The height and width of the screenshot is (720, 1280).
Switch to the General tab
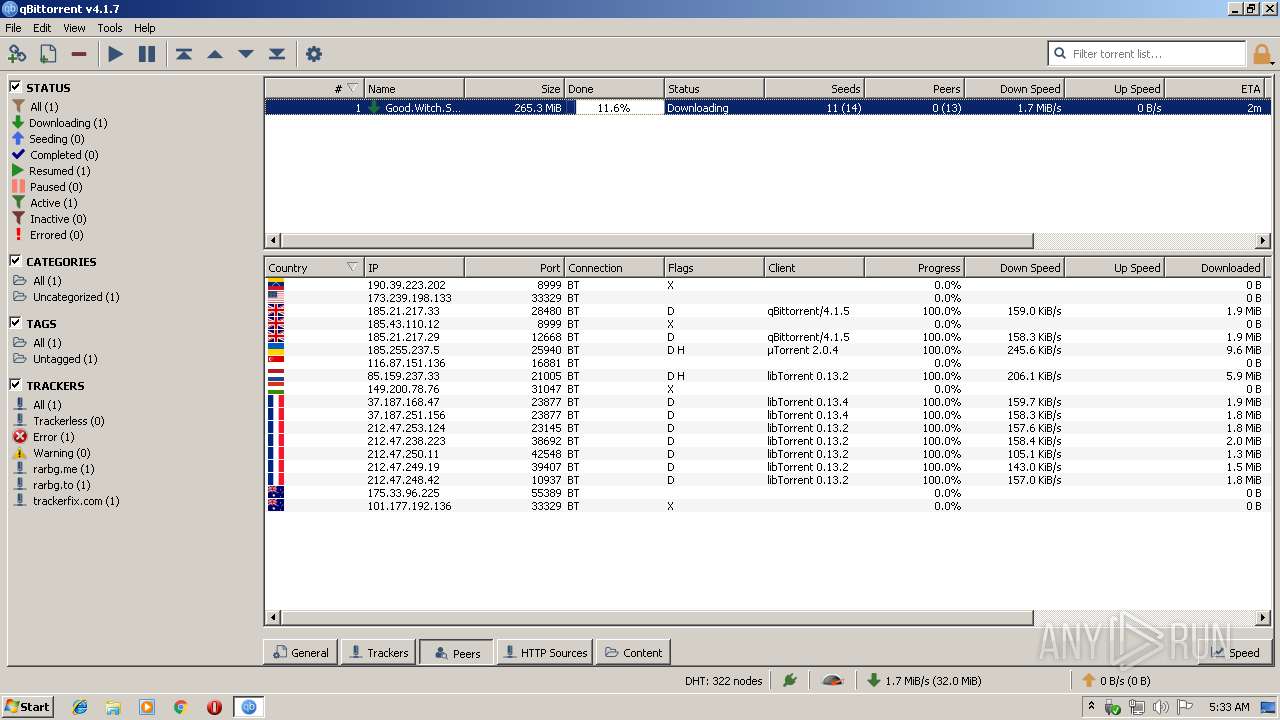point(301,652)
